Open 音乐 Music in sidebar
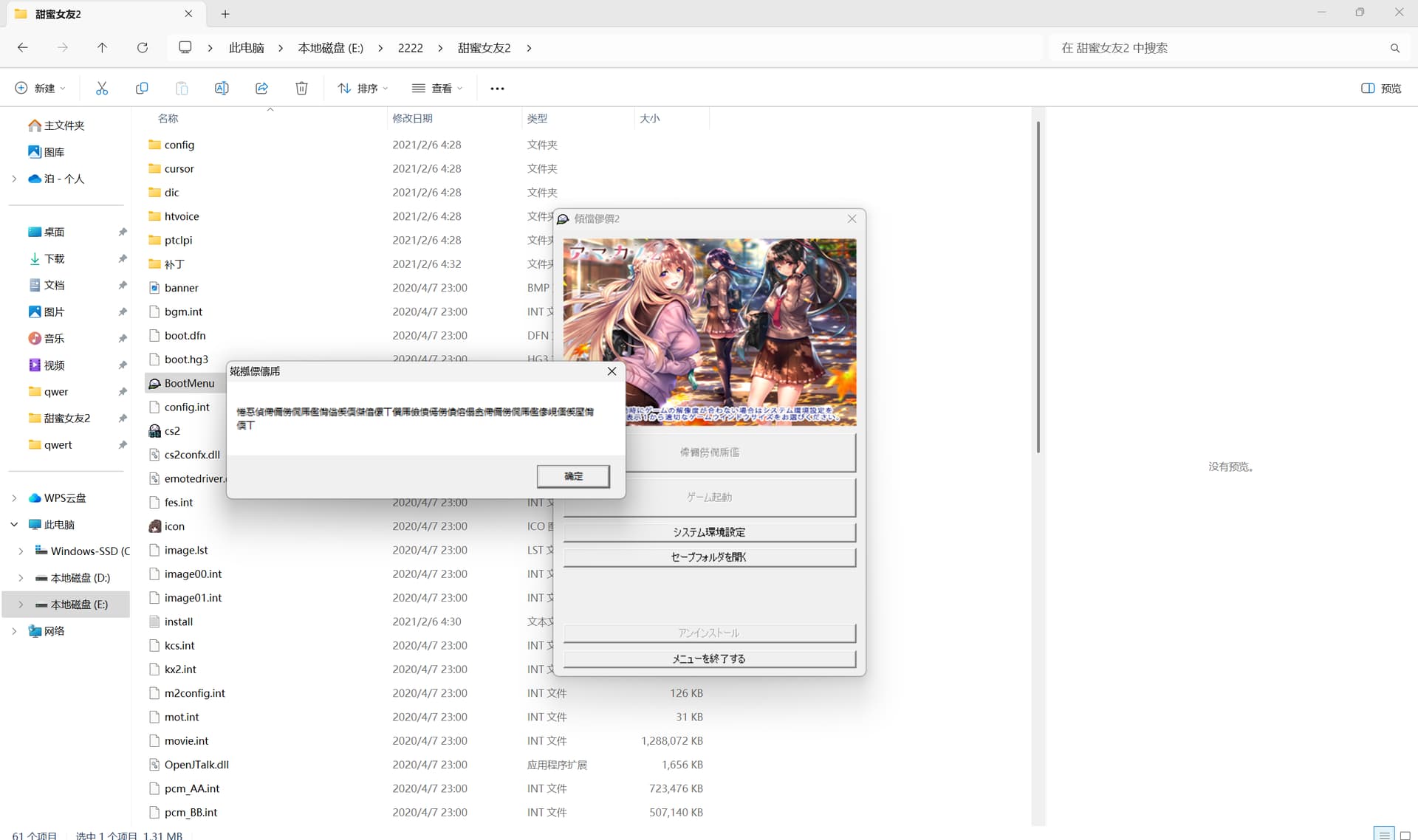Viewport: 1418px width, 840px height. (46, 338)
